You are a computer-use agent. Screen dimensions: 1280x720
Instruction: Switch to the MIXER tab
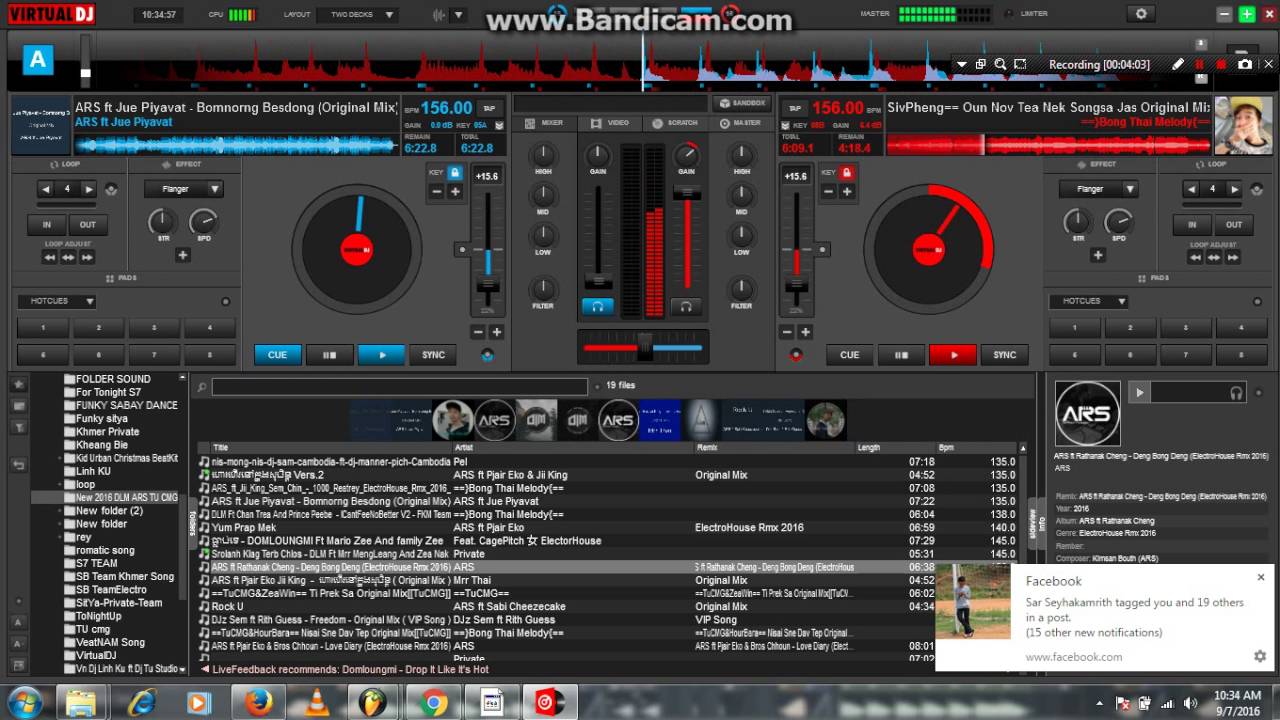(x=544, y=123)
